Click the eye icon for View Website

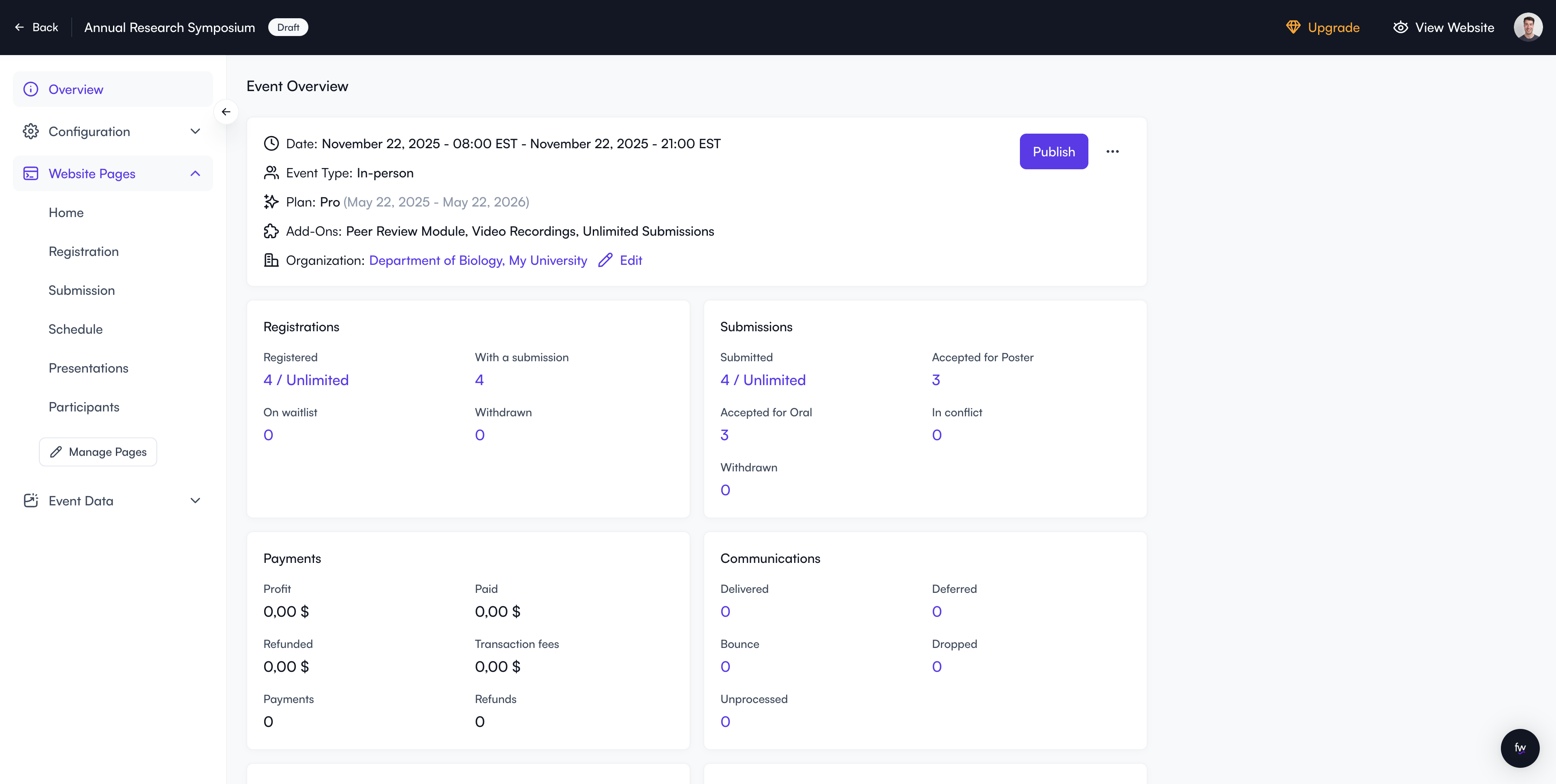pos(1400,27)
